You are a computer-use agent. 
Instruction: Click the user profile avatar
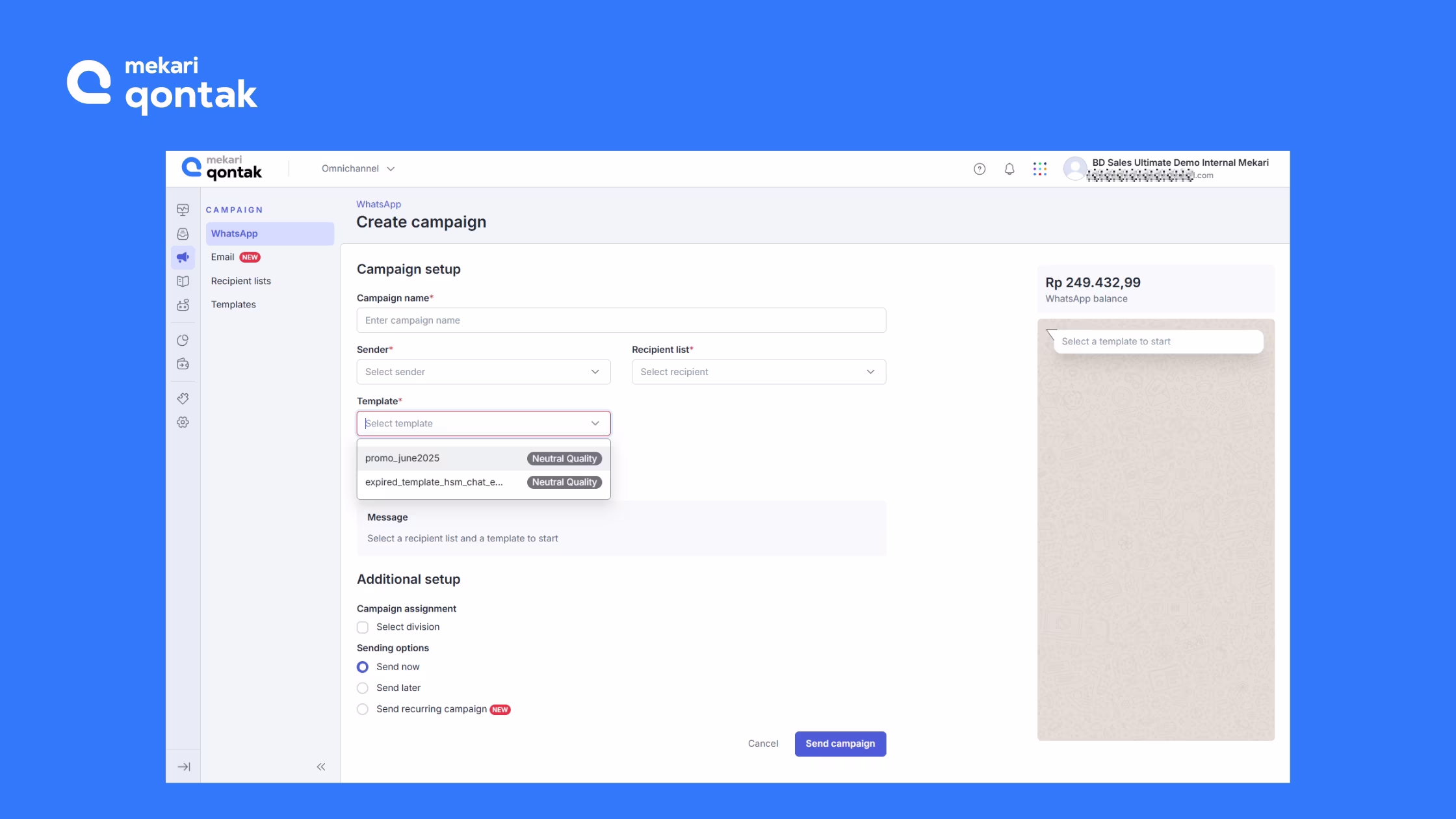(1075, 168)
